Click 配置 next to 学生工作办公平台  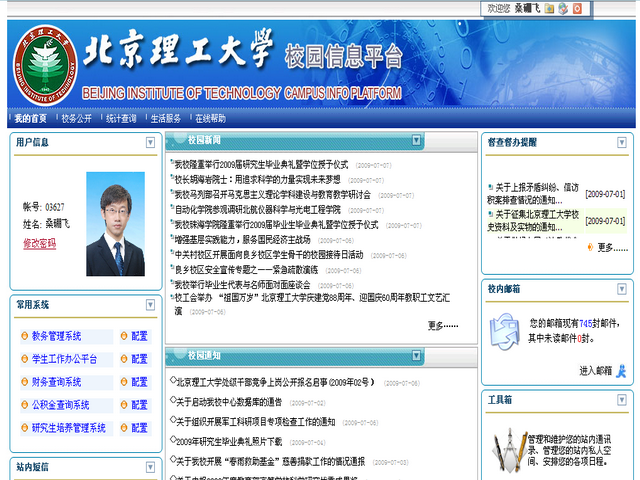tap(139, 359)
